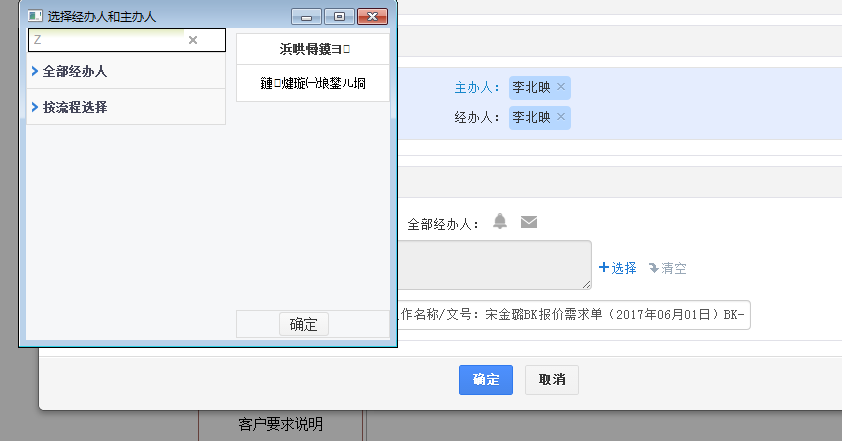Click the gray multi-line text area
The height and width of the screenshot is (441, 842).
coord(495,265)
